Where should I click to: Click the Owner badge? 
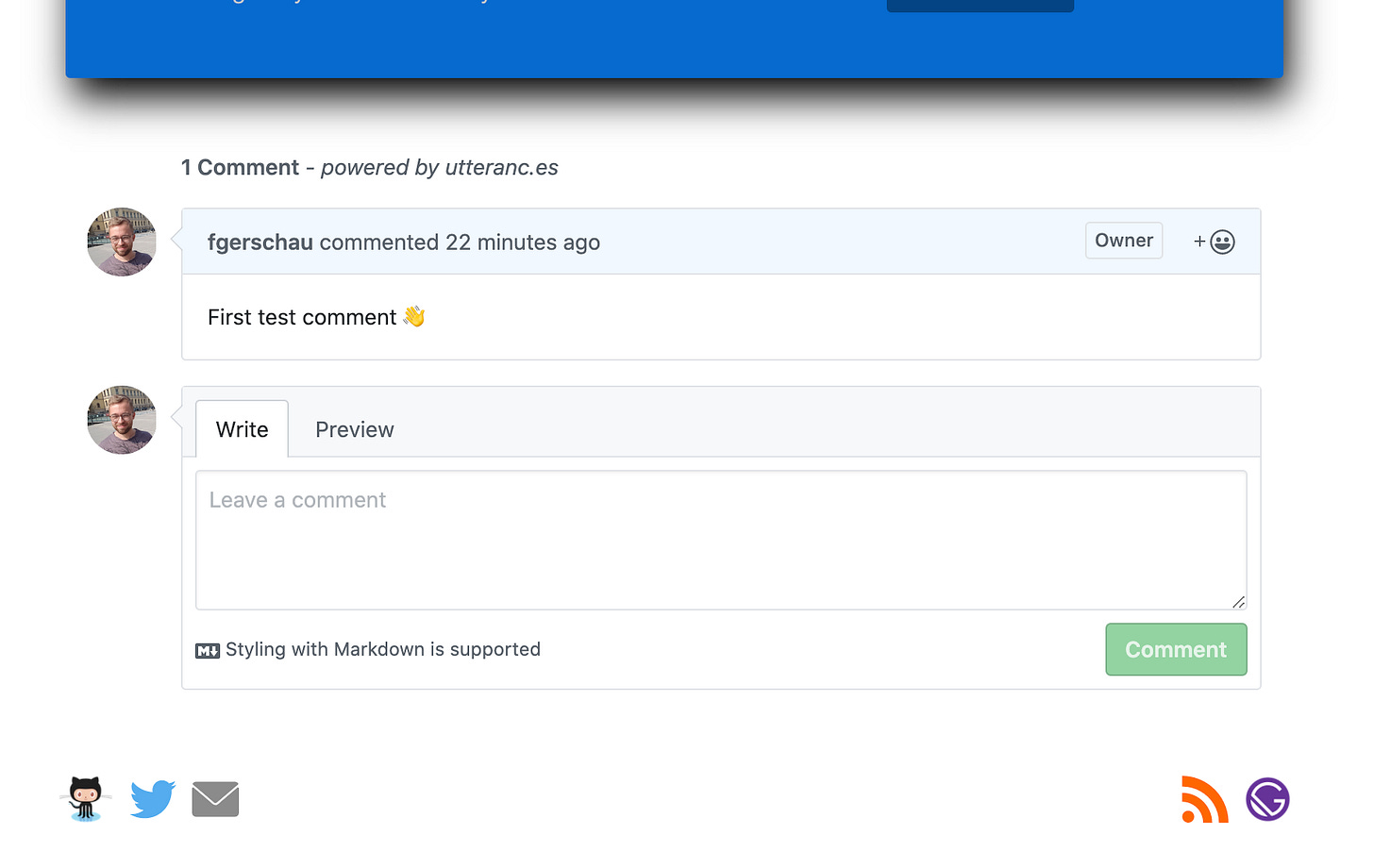click(1123, 241)
